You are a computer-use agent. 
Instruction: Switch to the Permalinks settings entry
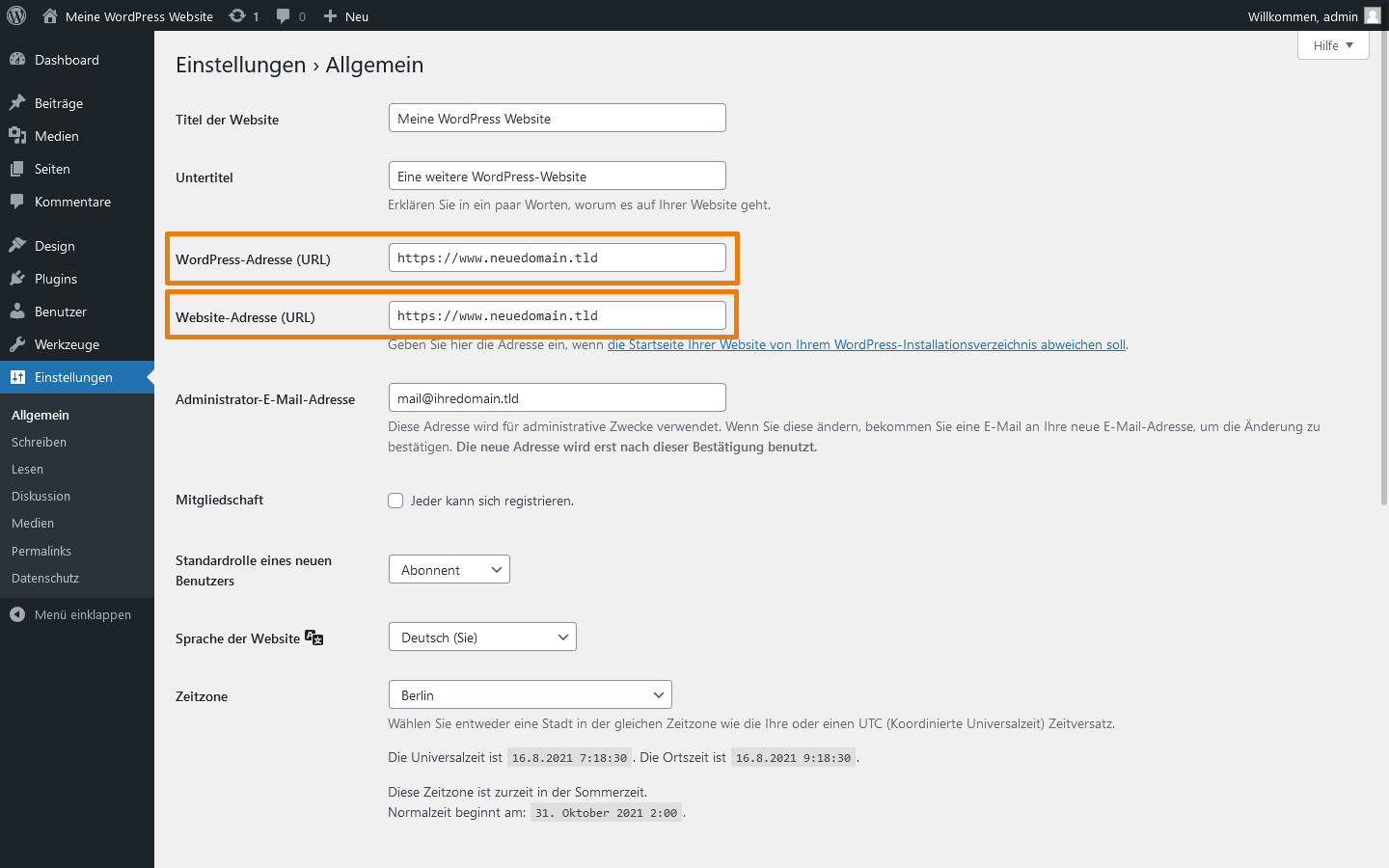(x=41, y=551)
